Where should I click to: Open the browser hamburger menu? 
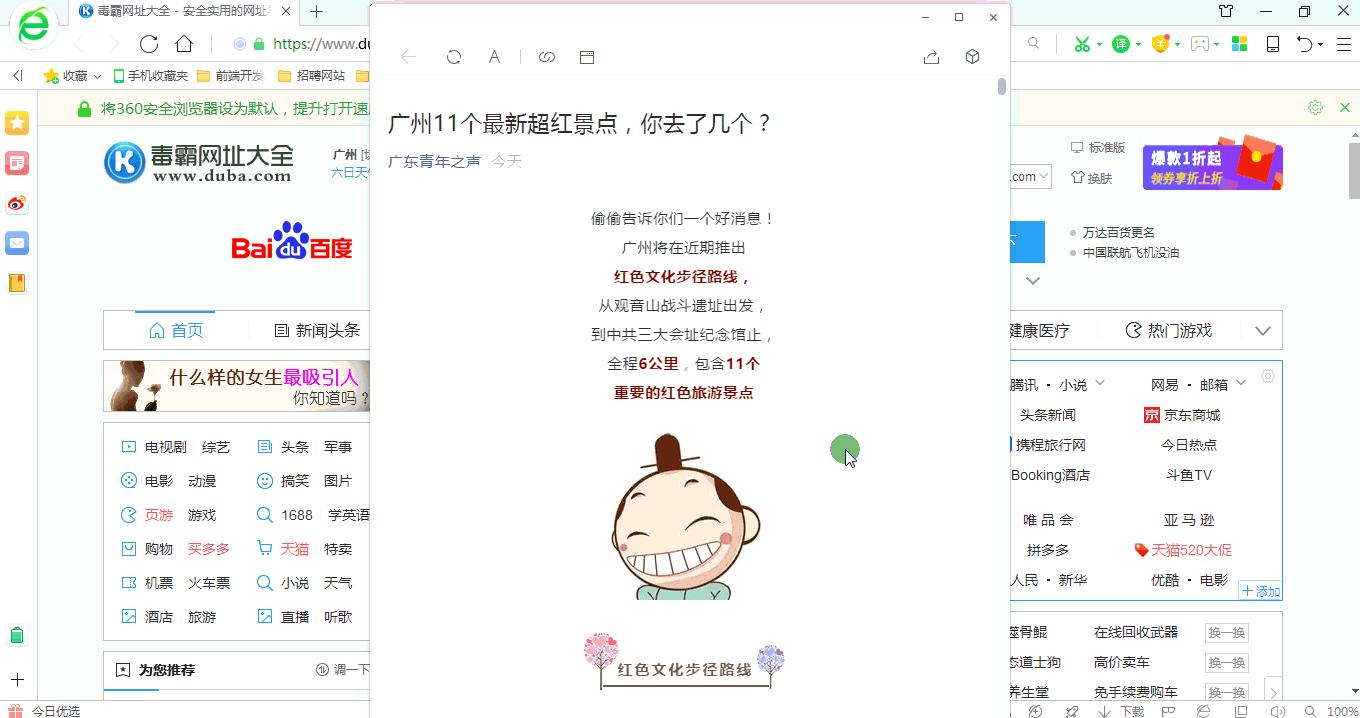pyautogui.click(x=1343, y=44)
